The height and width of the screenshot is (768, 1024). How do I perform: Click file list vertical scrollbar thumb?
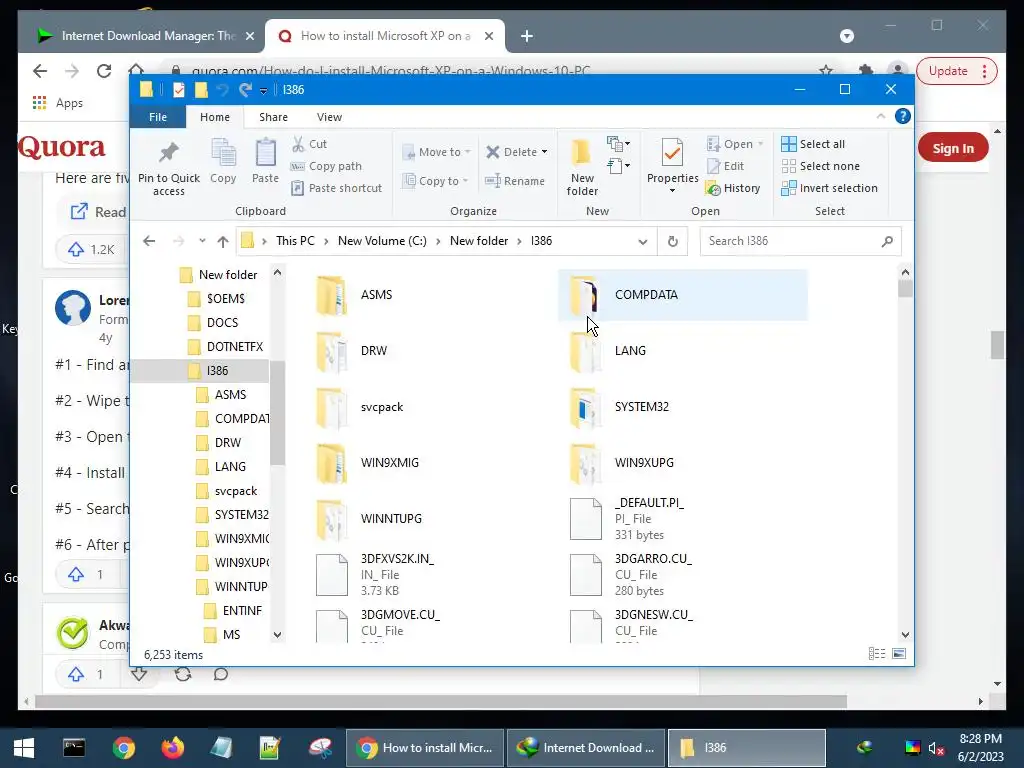(905, 289)
